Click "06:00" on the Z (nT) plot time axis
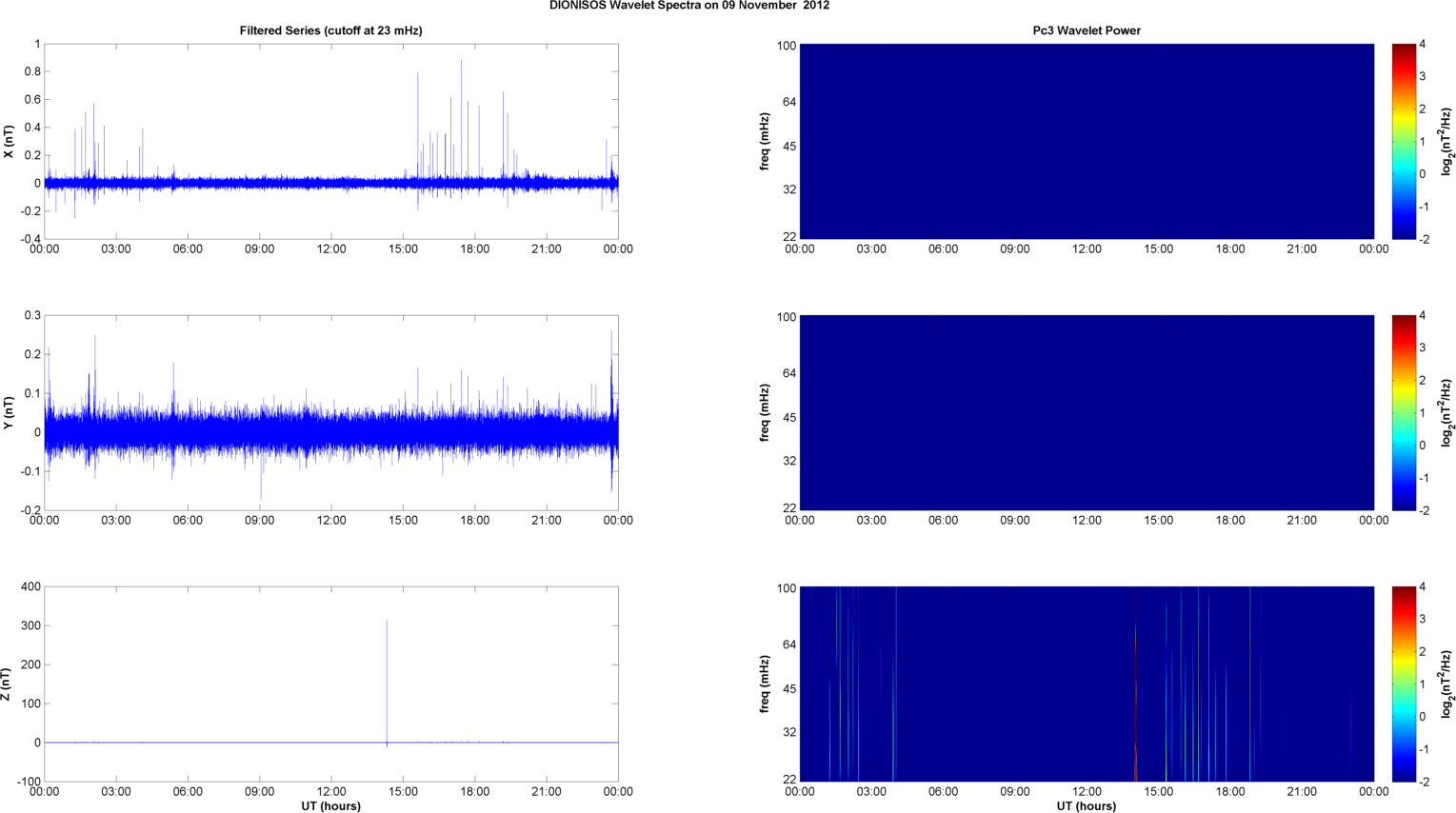The image size is (1456, 813). 188,792
